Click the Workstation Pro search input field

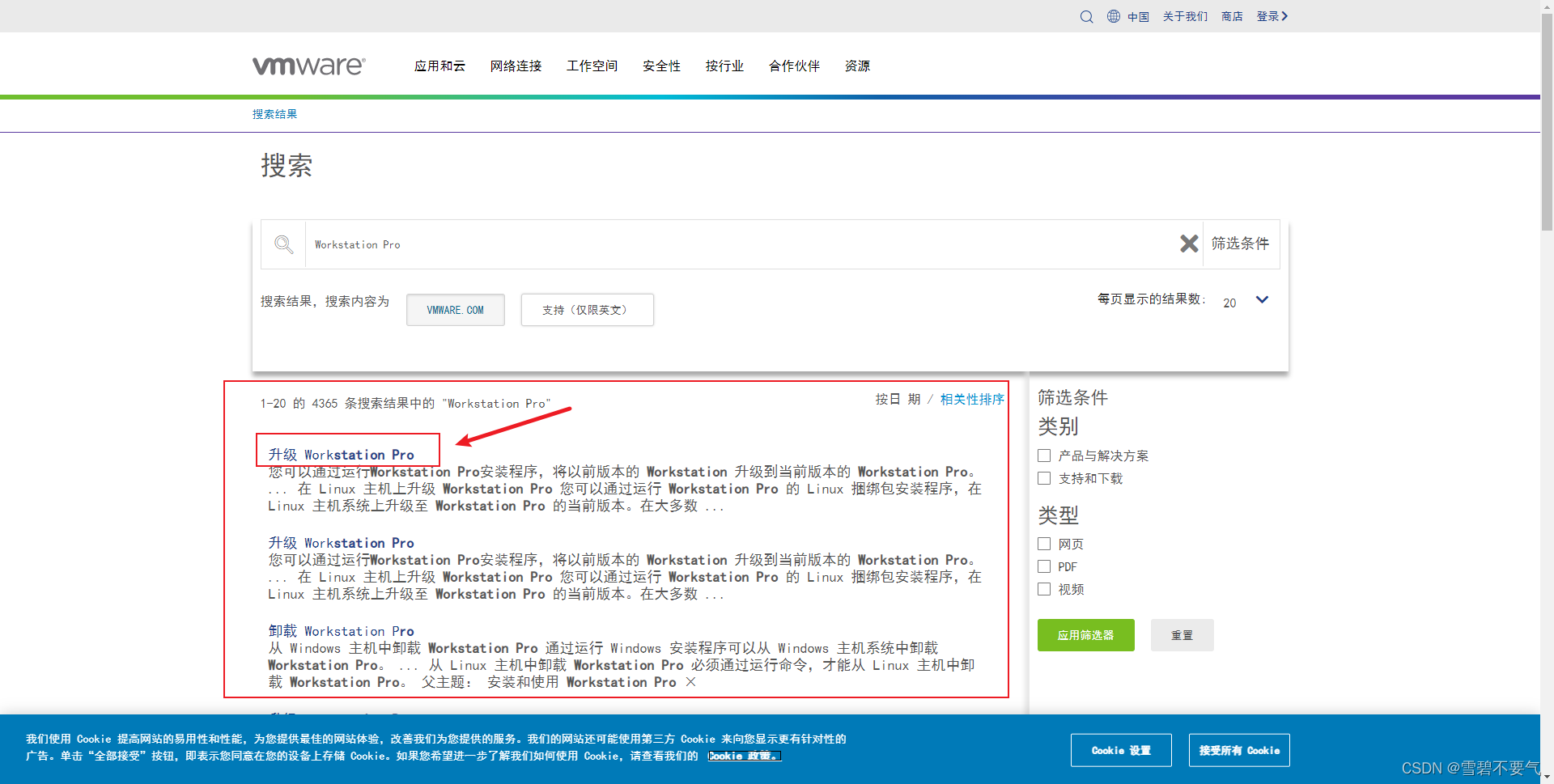click(741, 244)
